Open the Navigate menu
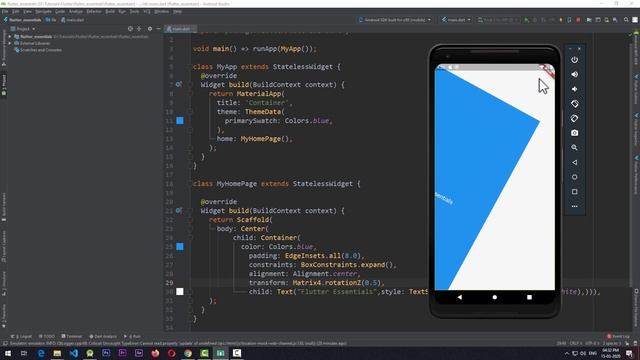Screen dimensions: 640x360 (x=43, y=11)
